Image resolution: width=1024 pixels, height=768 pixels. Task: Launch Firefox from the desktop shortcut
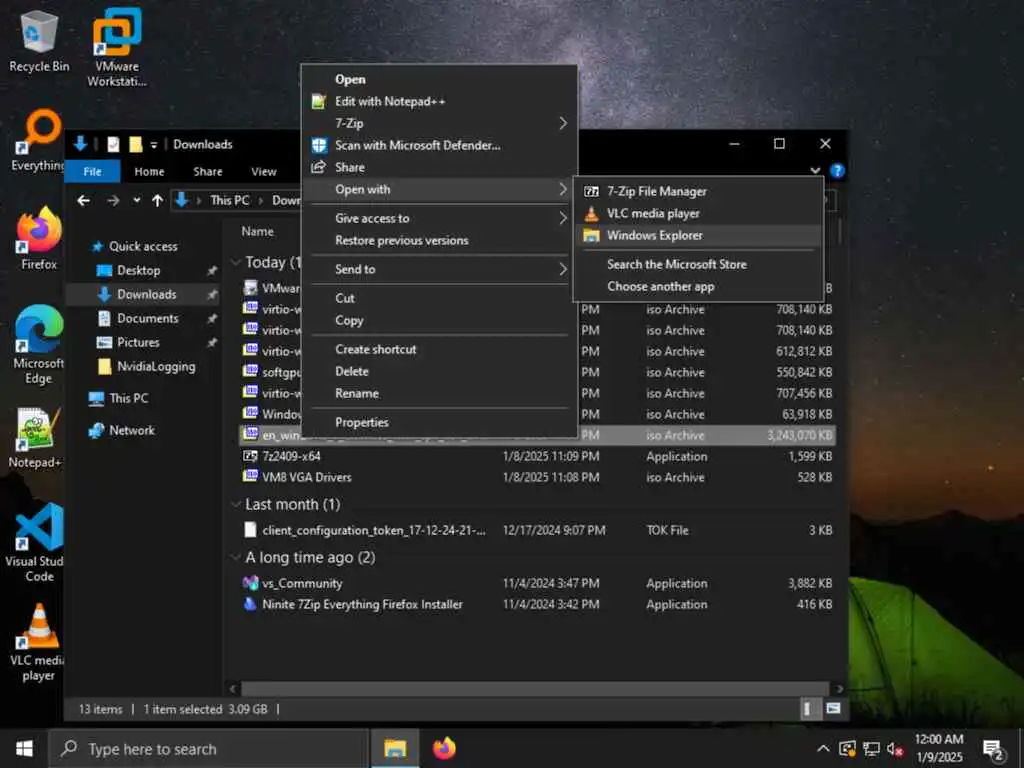pos(39,238)
